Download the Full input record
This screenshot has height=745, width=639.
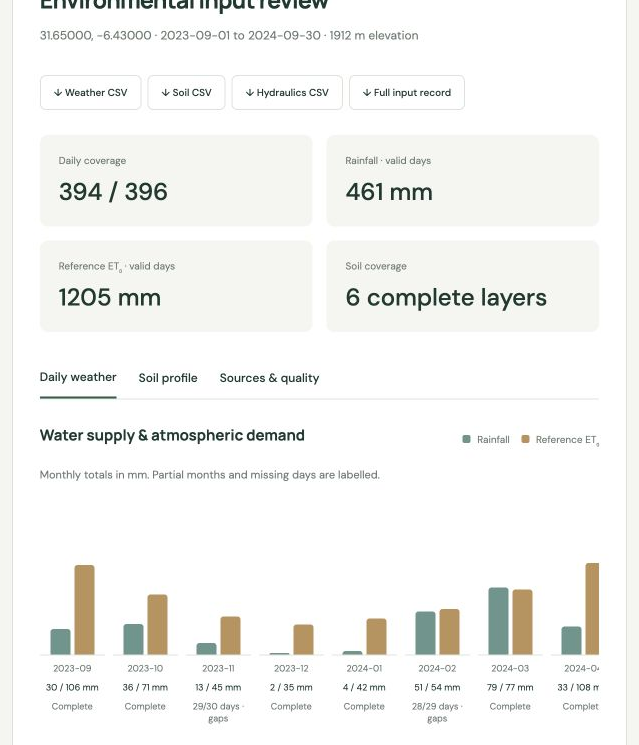(407, 93)
